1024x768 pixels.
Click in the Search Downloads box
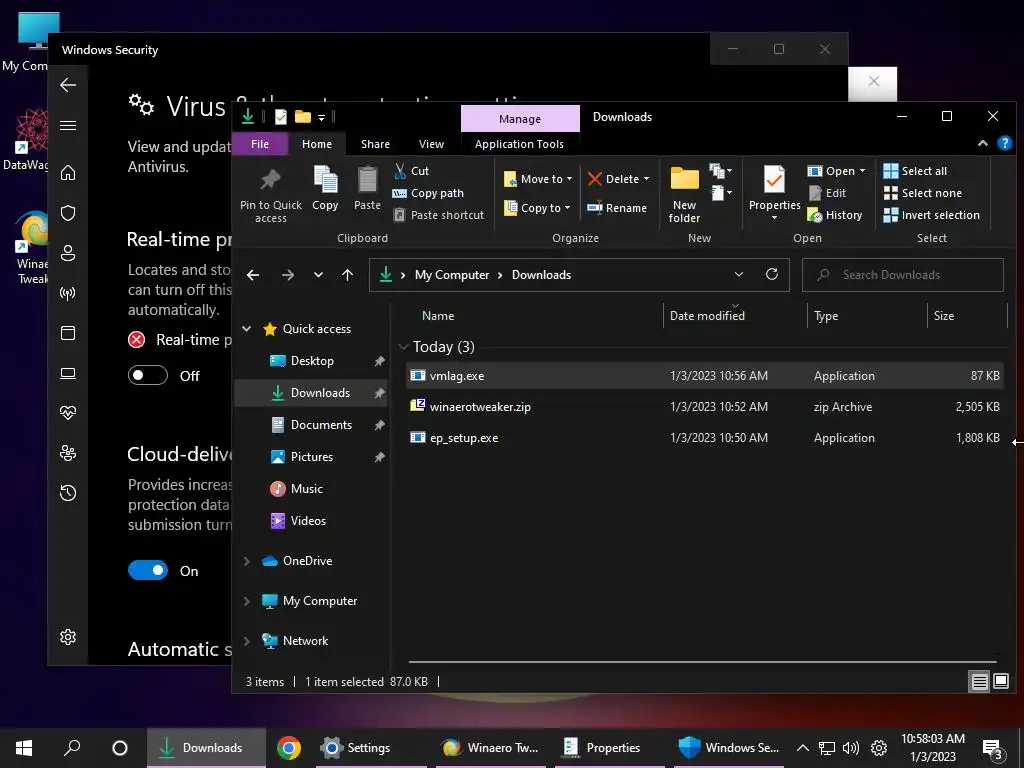click(x=903, y=275)
